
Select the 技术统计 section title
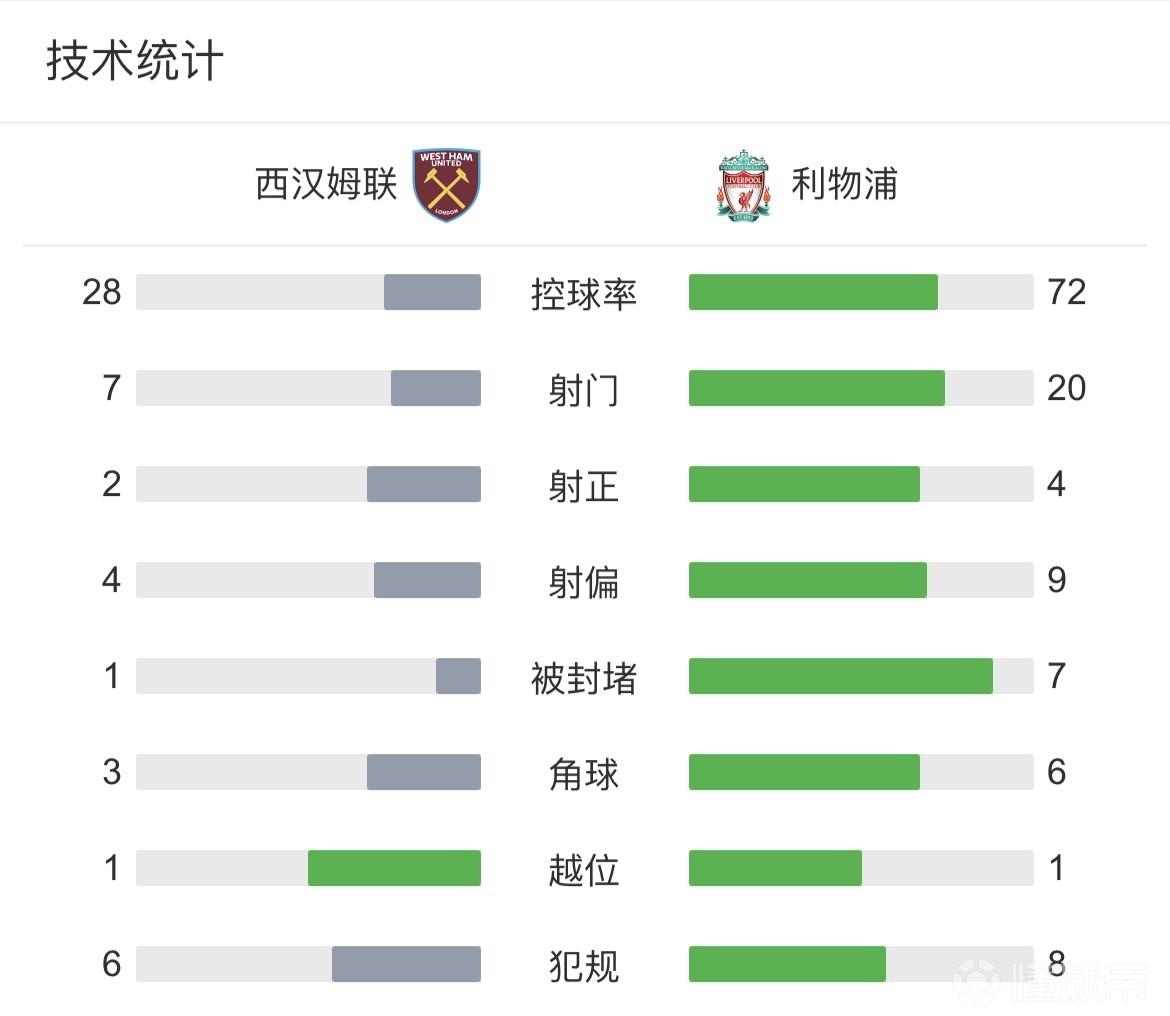pyautogui.click(x=134, y=61)
